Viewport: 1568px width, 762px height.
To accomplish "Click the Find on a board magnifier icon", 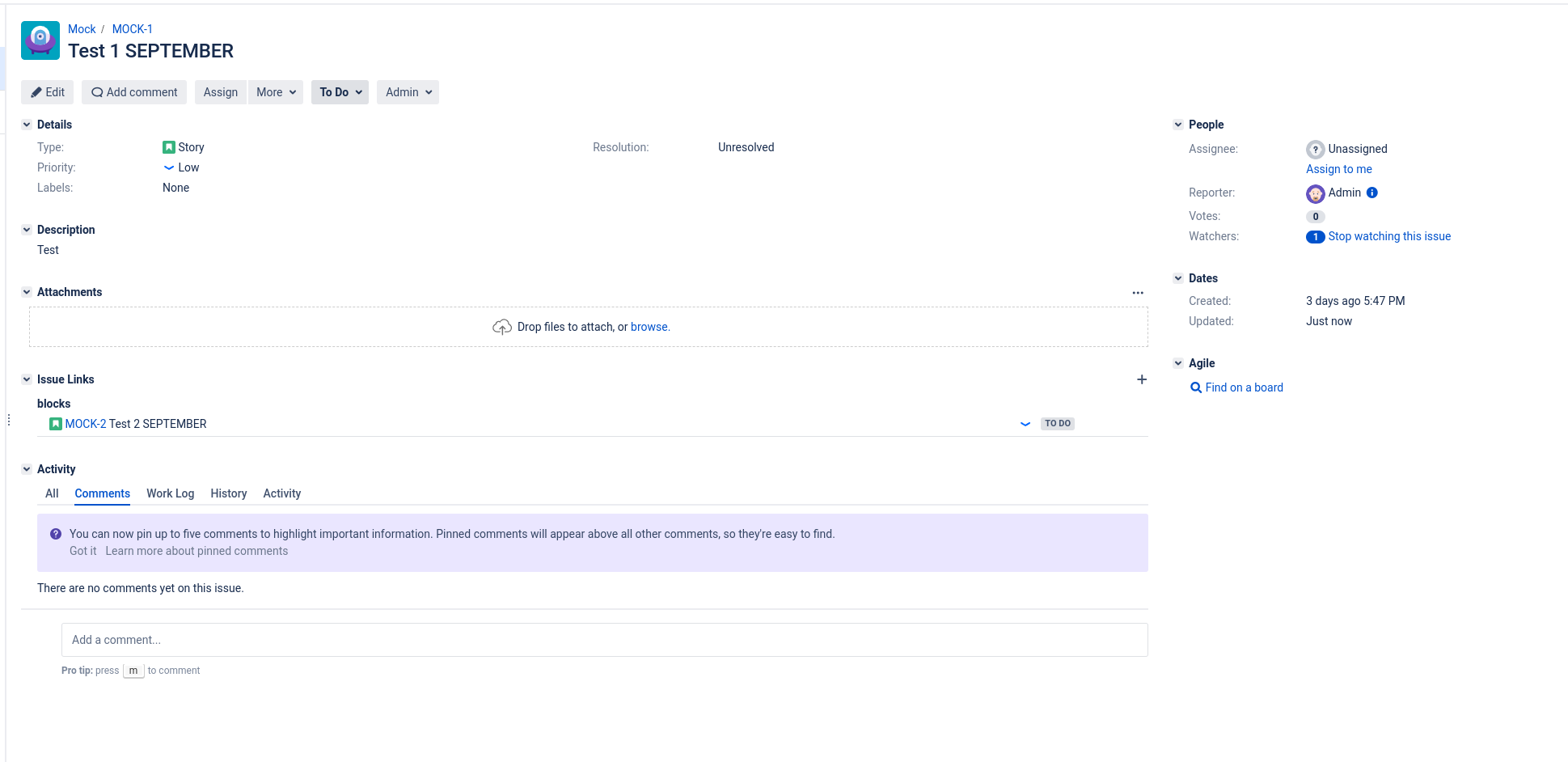I will [1196, 387].
